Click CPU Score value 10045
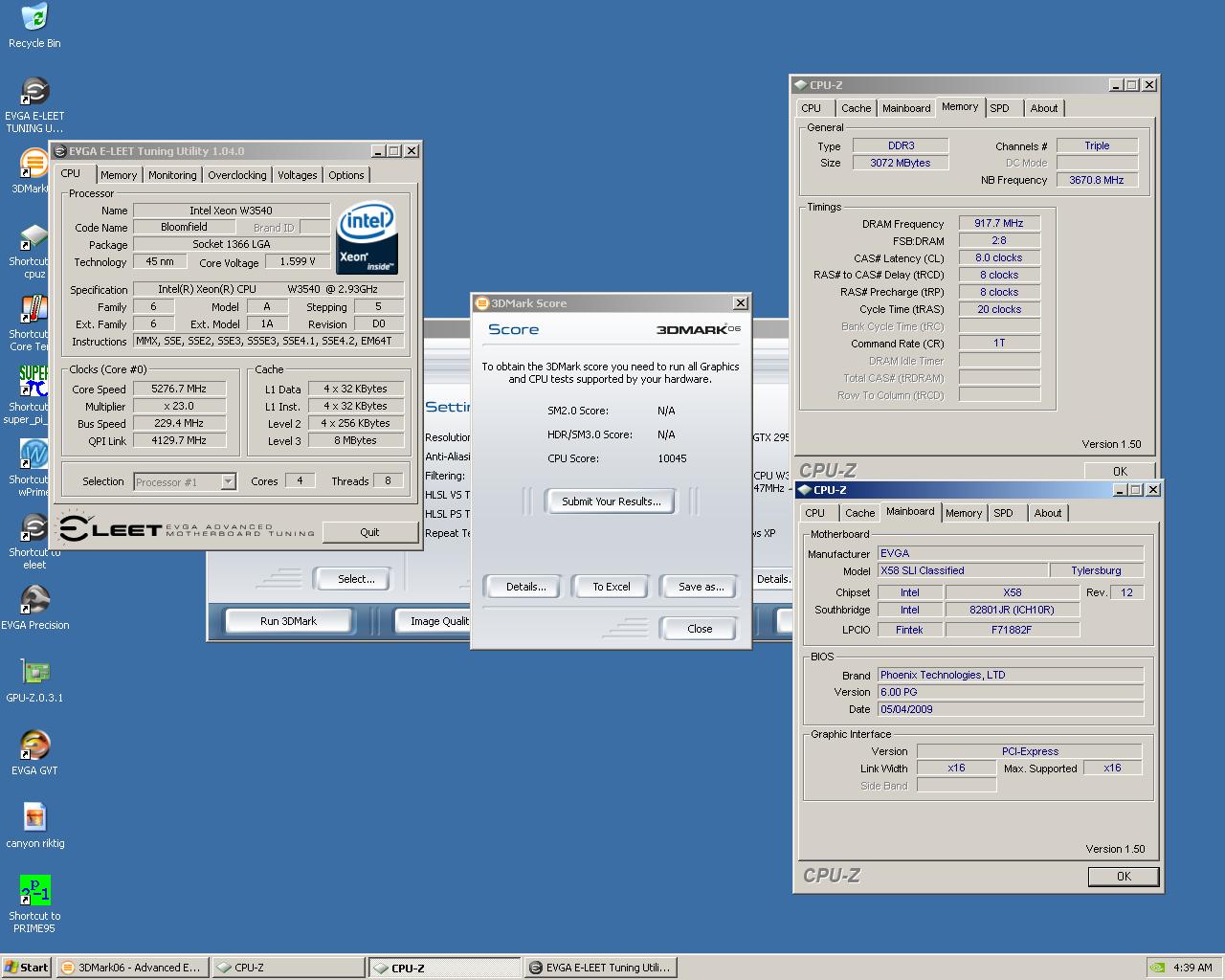The height and width of the screenshot is (980, 1225). tap(672, 458)
